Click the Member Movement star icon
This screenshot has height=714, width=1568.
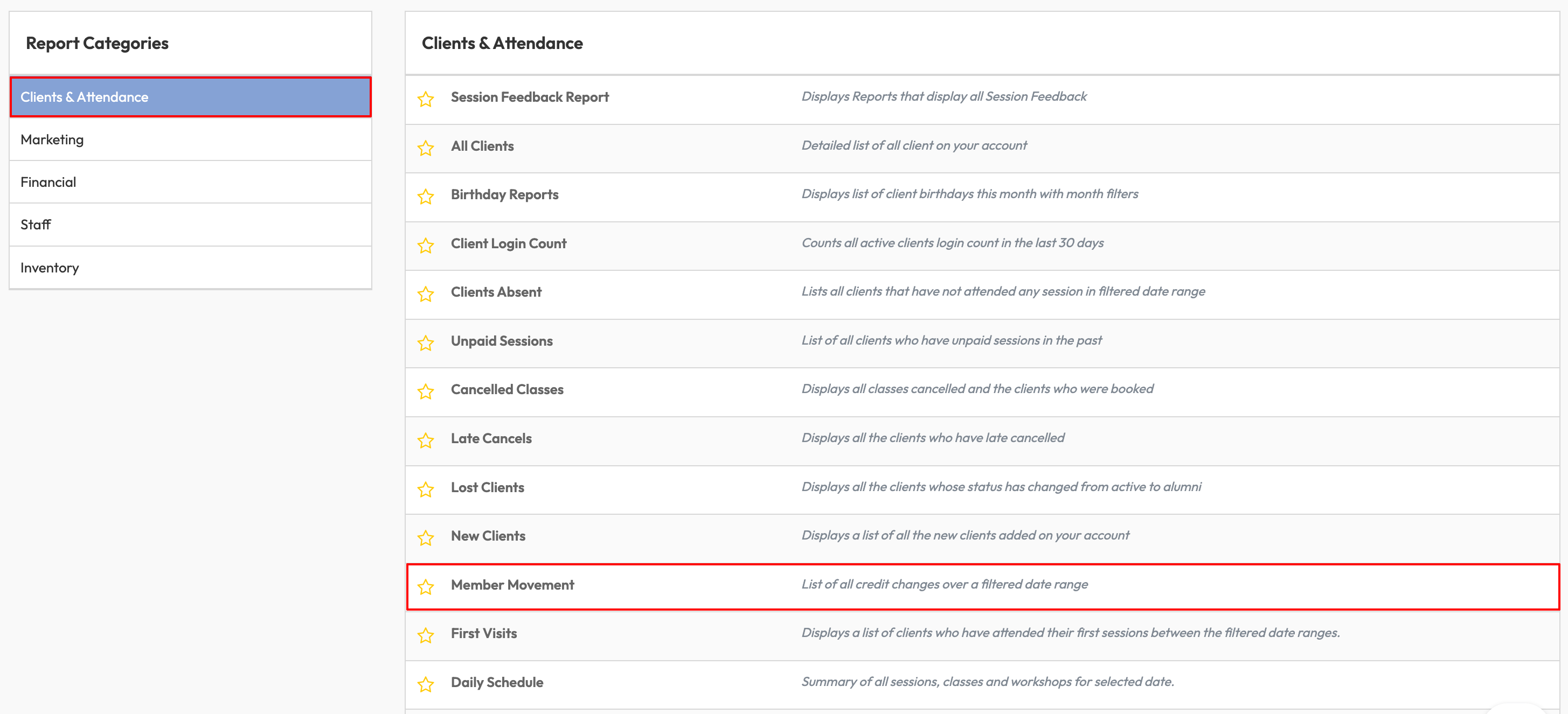click(x=426, y=586)
